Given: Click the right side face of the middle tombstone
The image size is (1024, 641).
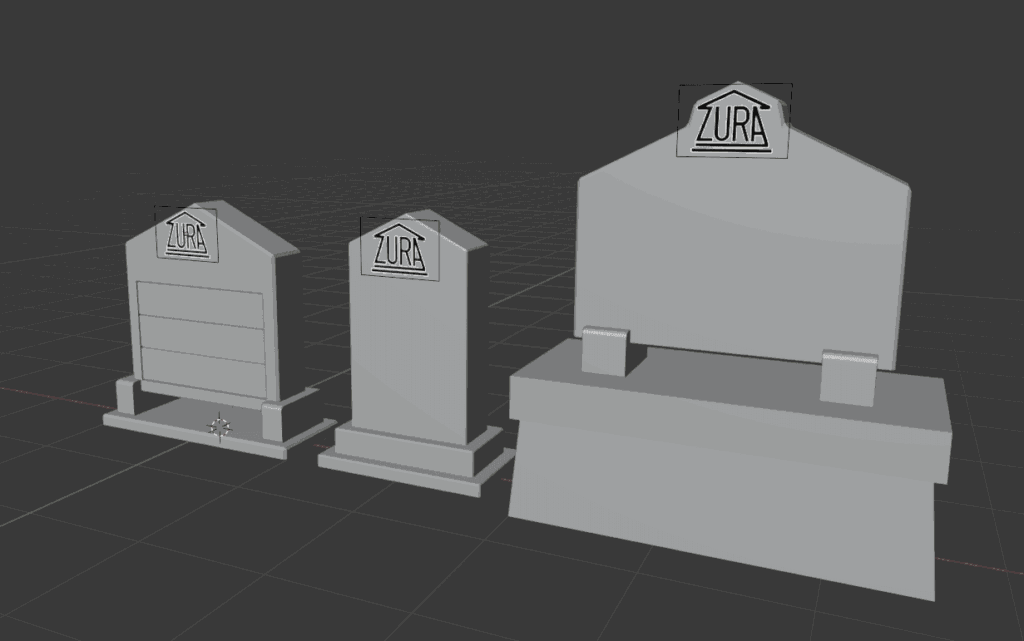Looking at the screenshot, I should click(478, 340).
